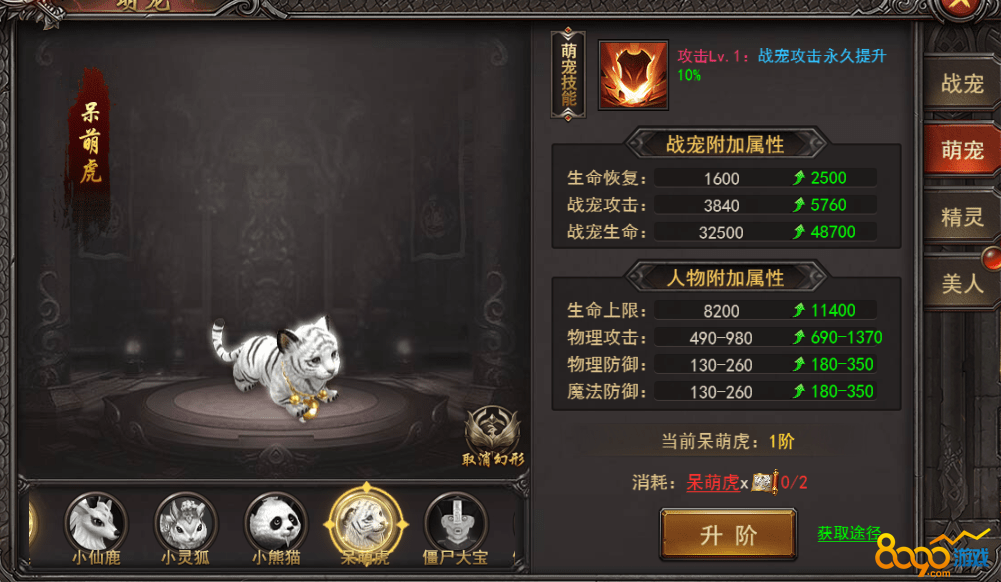1001x582 pixels.
Task: Click the 升阶 upgrade button
Action: [728, 534]
